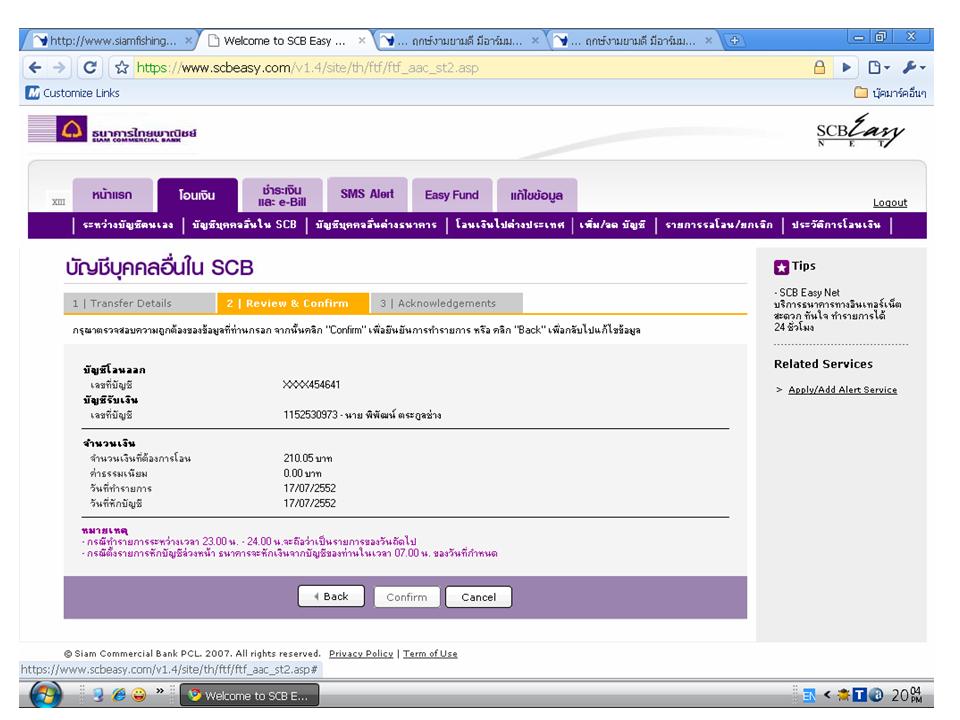Click account number XXXX454641
This screenshot has width=960, height=720.
coord(311,384)
